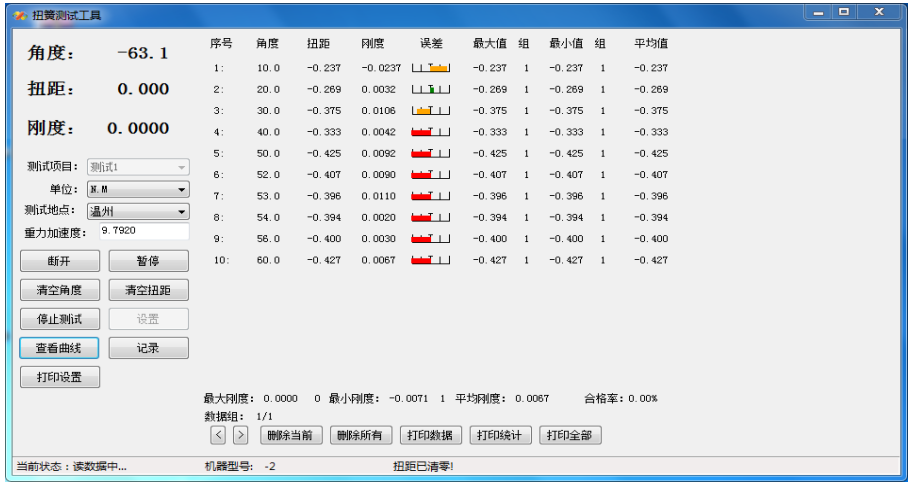Stop testing via 停止测试 button
The height and width of the screenshot is (486, 914).
59,319
